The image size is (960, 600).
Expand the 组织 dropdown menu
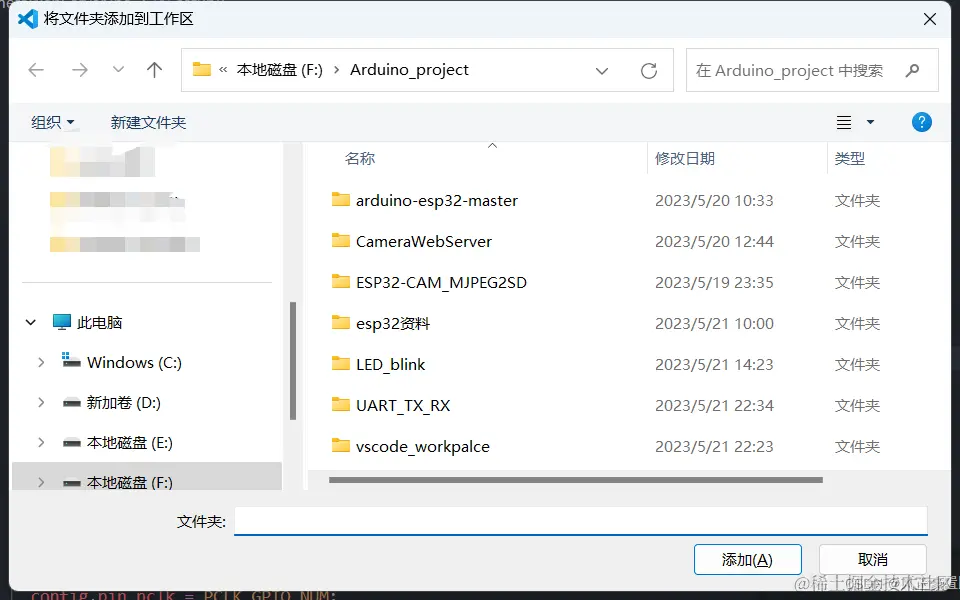(52, 122)
